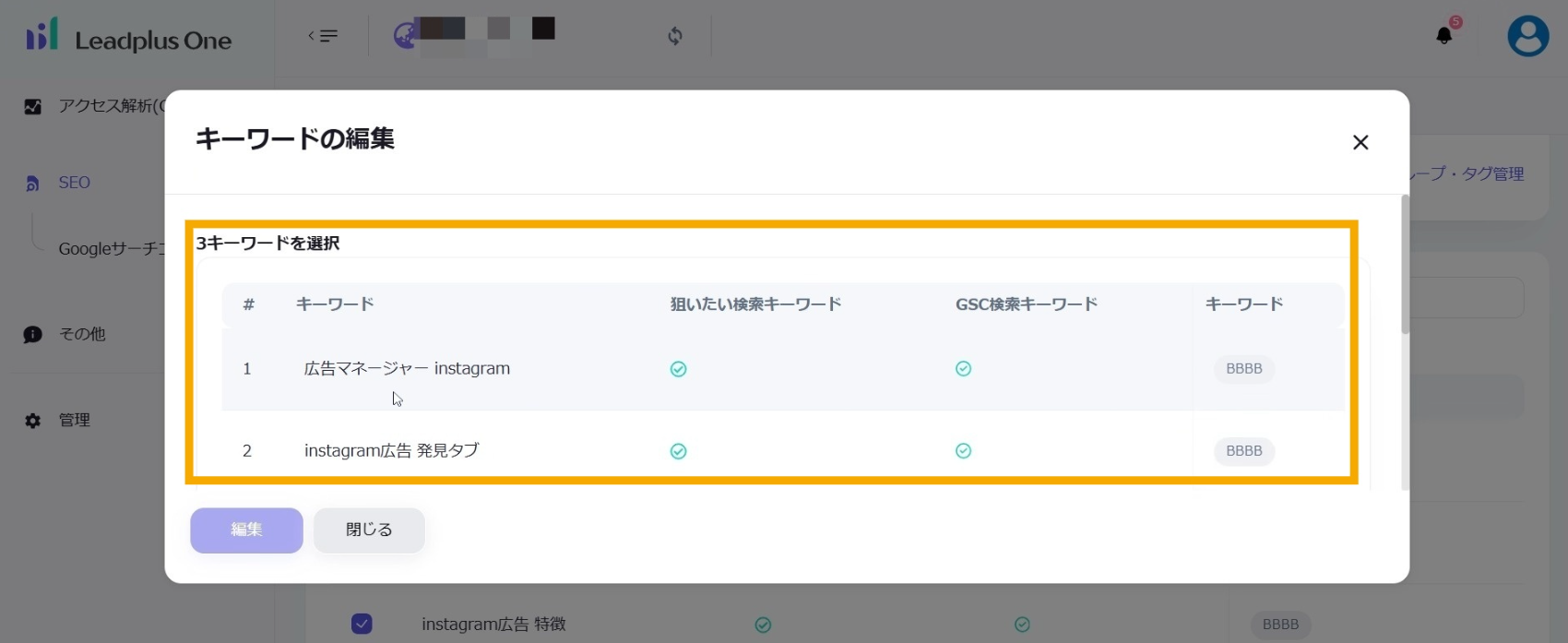Click the Leadplus One logo

tap(129, 38)
